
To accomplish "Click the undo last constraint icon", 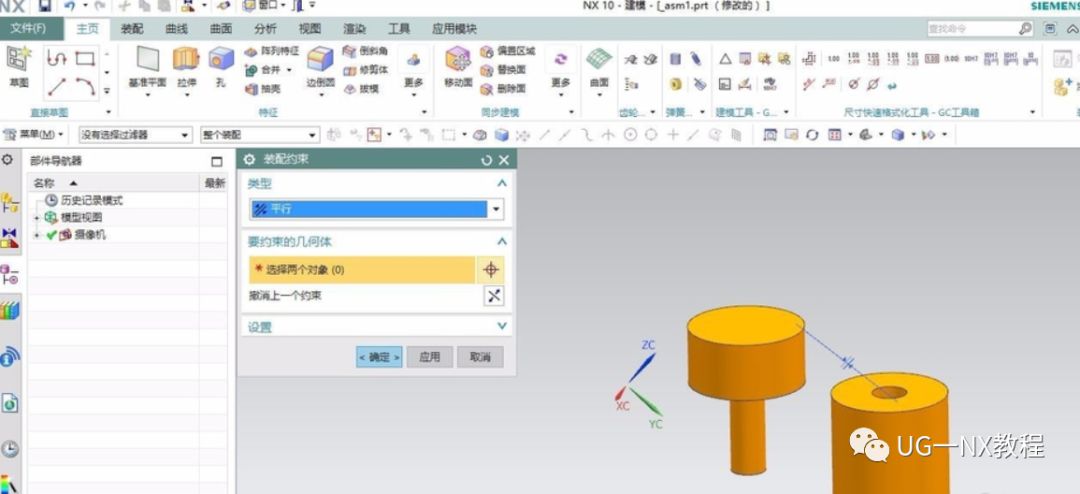I will click(493, 296).
